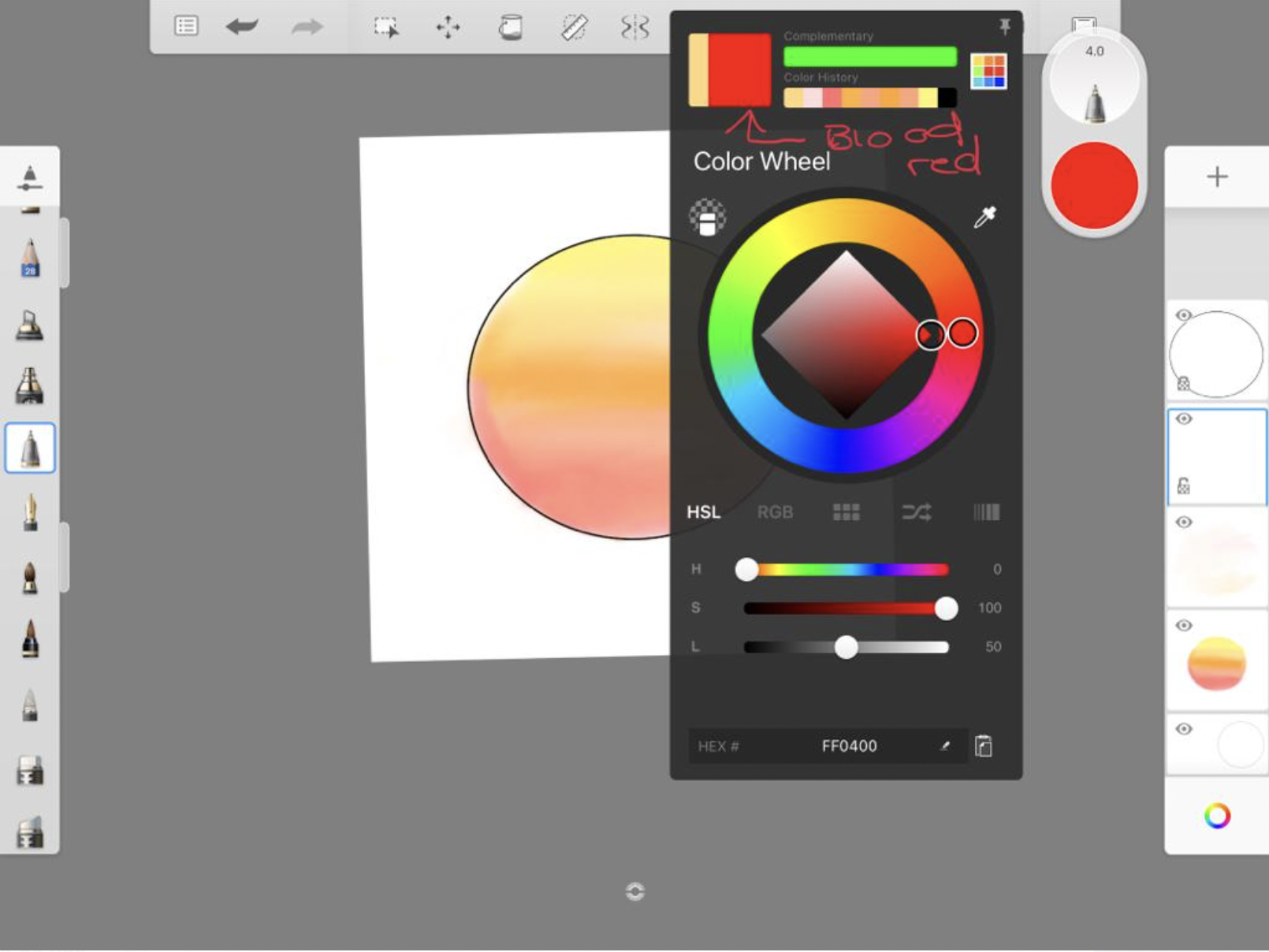Switch to the RGB tab
1269x952 pixels.
(x=775, y=512)
